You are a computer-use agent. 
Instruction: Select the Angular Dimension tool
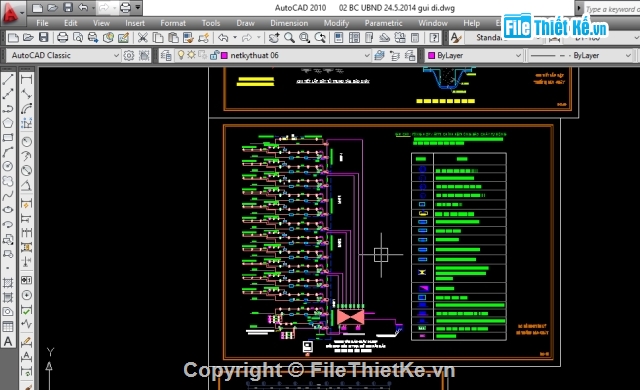coord(26,186)
